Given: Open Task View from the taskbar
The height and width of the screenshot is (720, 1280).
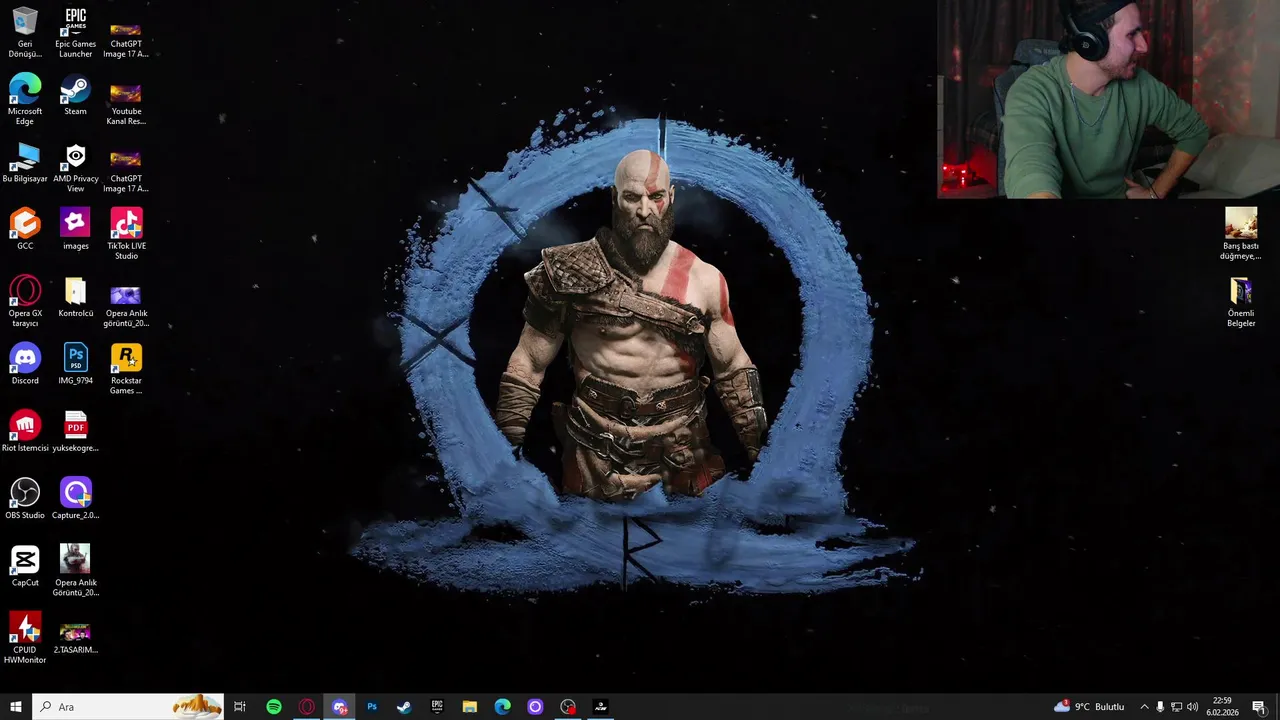Looking at the screenshot, I should click(x=240, y=707).
